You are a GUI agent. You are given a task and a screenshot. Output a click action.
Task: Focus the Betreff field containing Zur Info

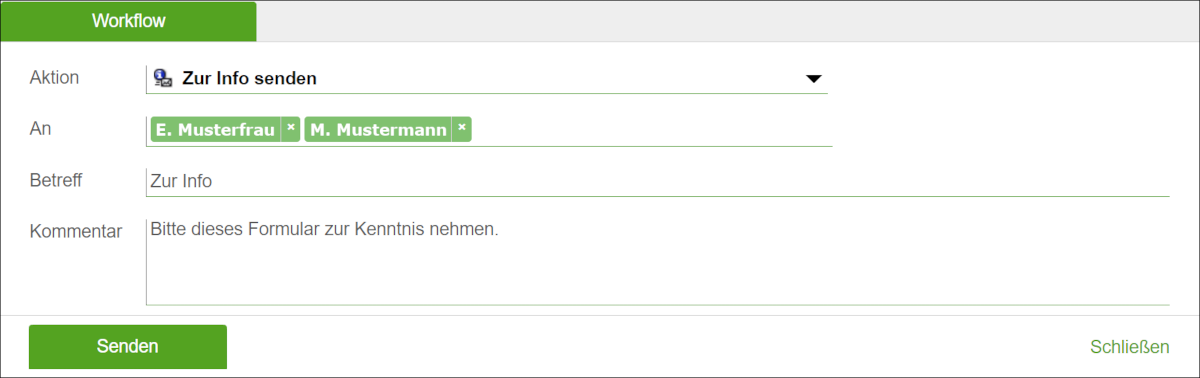pos(658,181)
